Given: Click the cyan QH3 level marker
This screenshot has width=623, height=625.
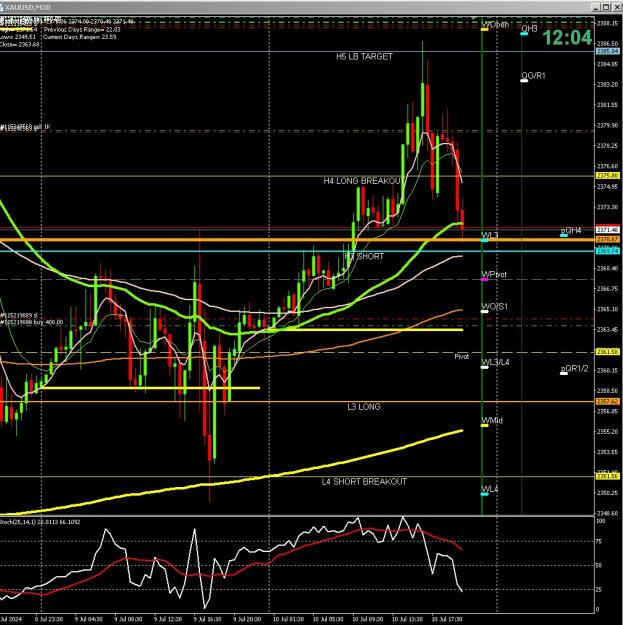Looking at the screenshot, I should (524, 34).
